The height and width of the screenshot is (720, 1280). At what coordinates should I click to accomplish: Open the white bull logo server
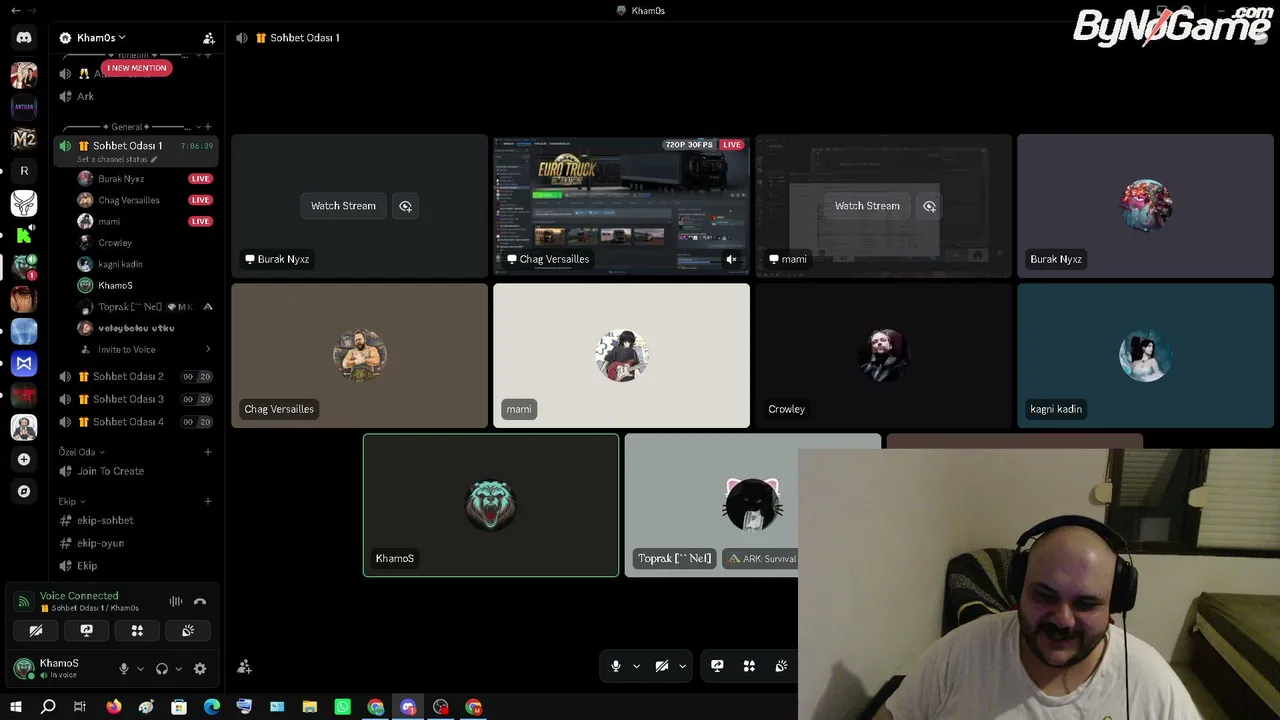24,203
